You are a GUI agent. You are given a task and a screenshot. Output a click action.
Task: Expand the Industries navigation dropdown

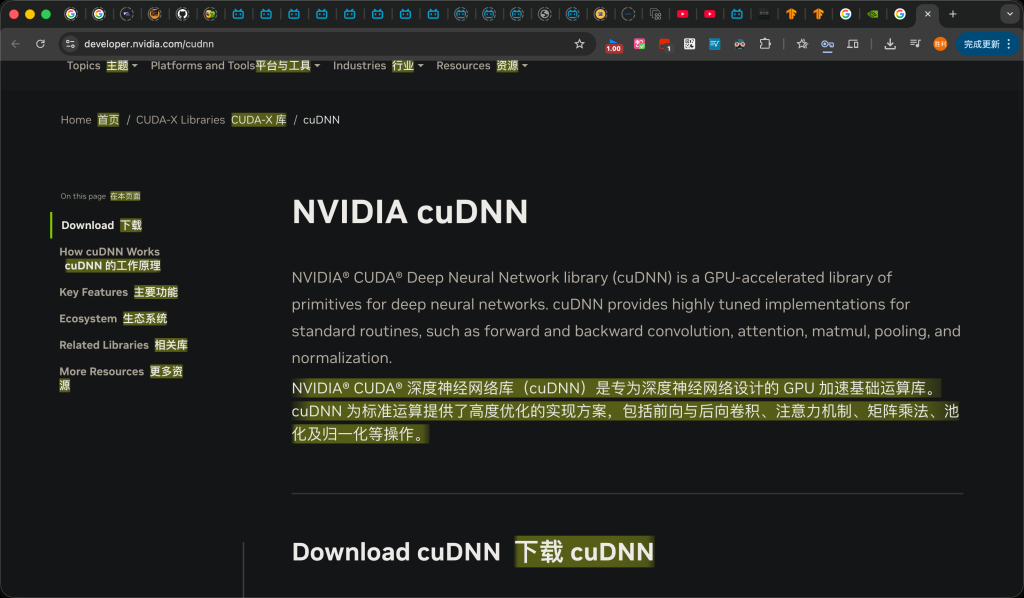[378, 65]
